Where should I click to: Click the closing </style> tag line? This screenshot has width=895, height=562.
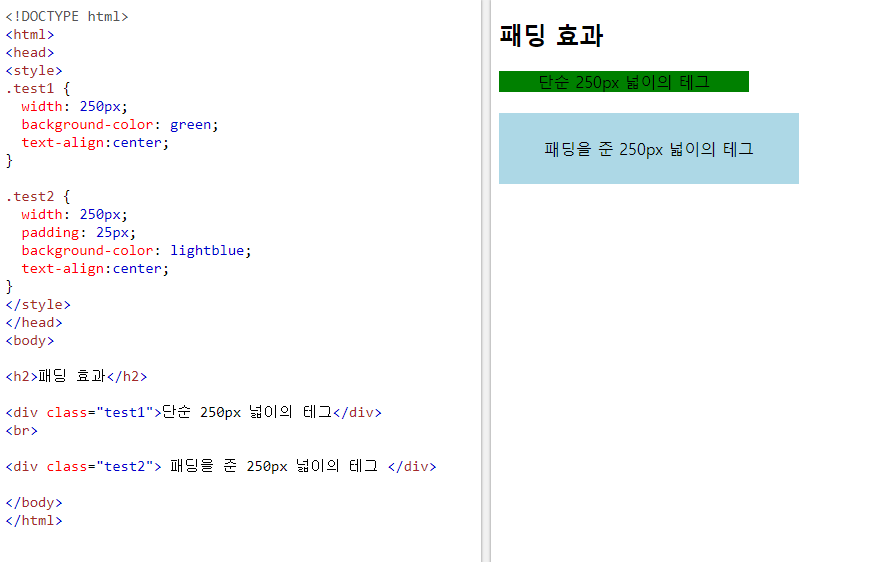(x=38, y=305)
